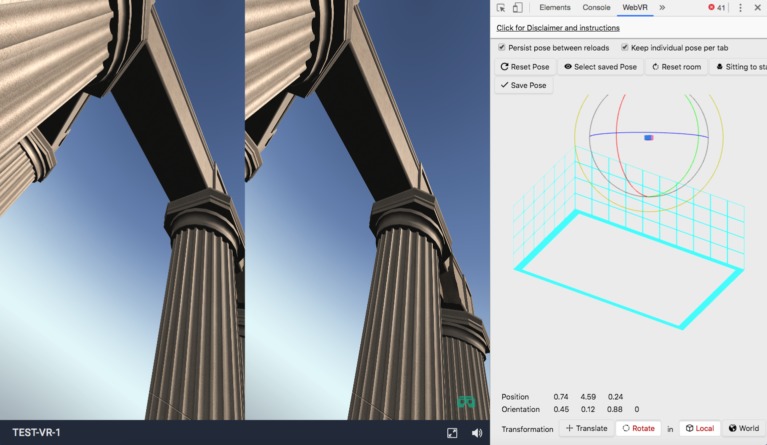The height and width of the screenshot is (445, 767).
Task: Click the VR headset icon in scene
Action: coord(466,402)
